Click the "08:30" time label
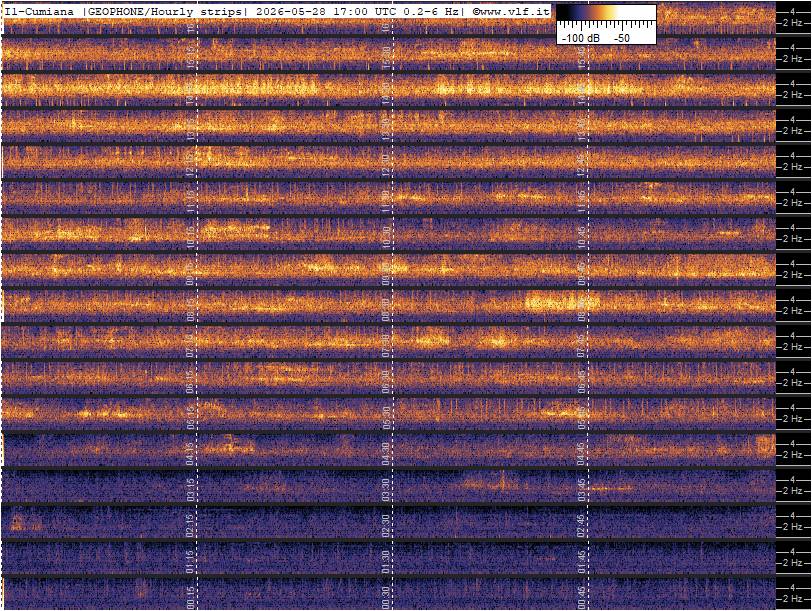 click(386, 309)
